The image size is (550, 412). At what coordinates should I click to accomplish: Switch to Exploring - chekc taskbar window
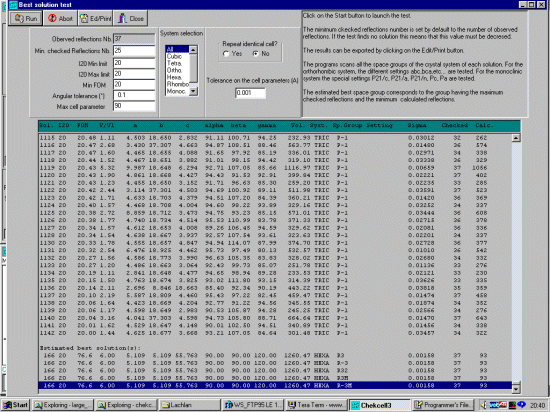127,405
